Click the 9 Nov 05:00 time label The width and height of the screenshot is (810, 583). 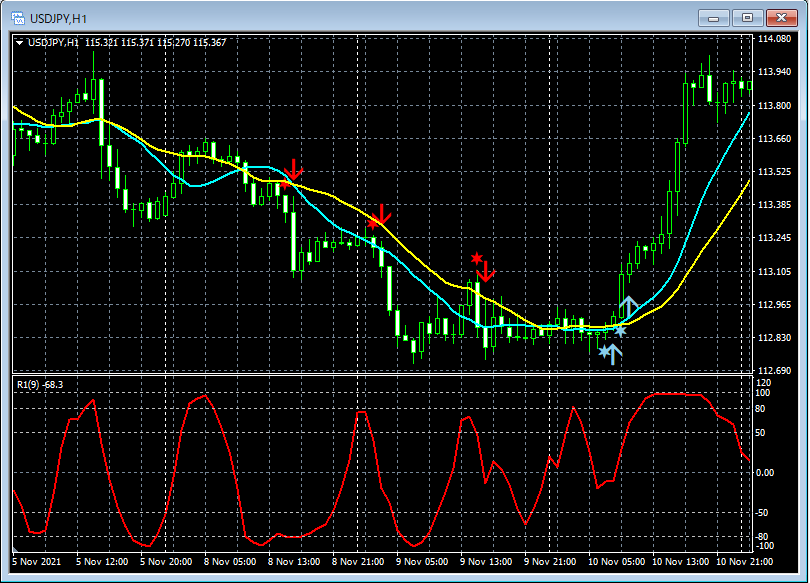coord(422,562)
